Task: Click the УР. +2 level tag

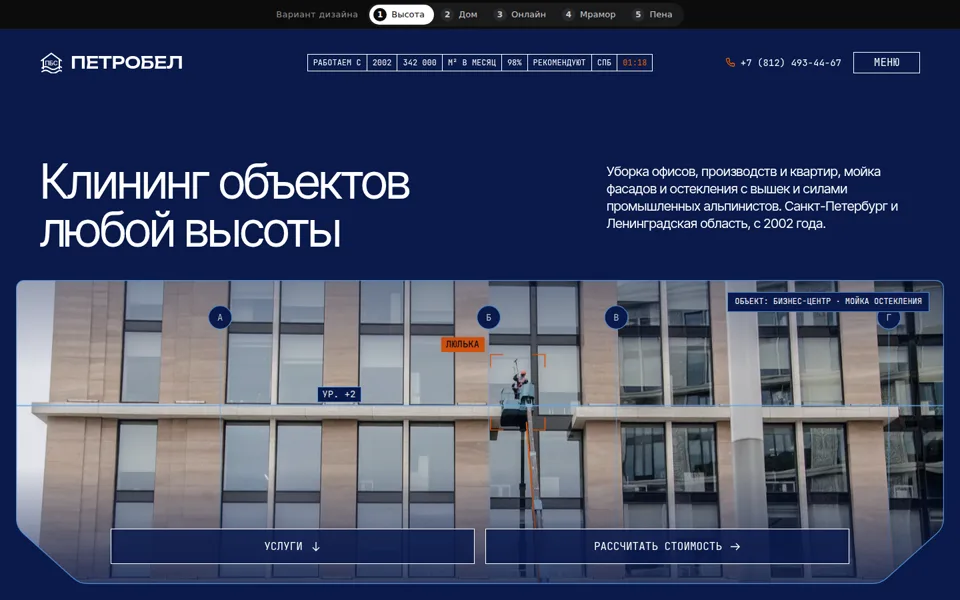Action: (339, 394)
